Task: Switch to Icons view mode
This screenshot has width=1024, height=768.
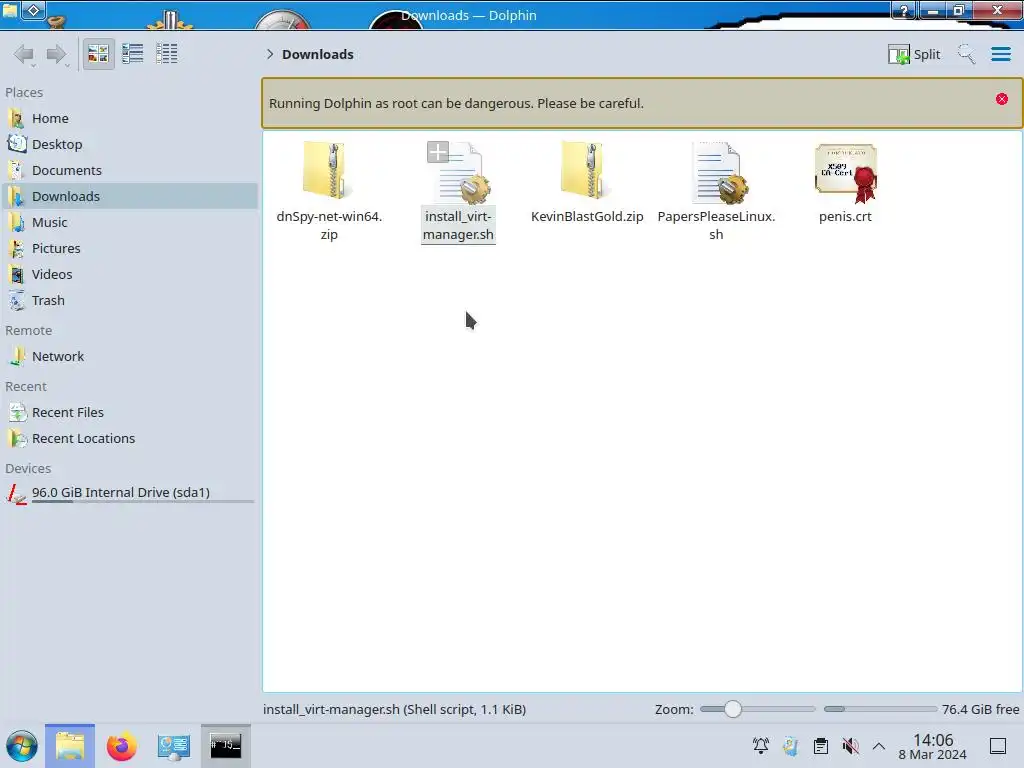Action: coord(98,54)
